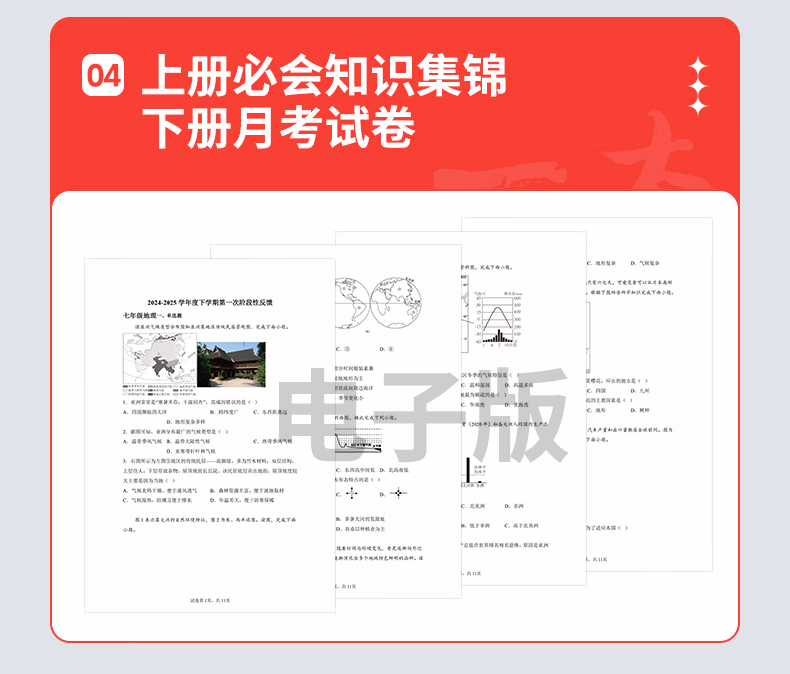The image size is (790, 674).
Task: Click the white "04" number badge
Action: (x=103, y=76)
